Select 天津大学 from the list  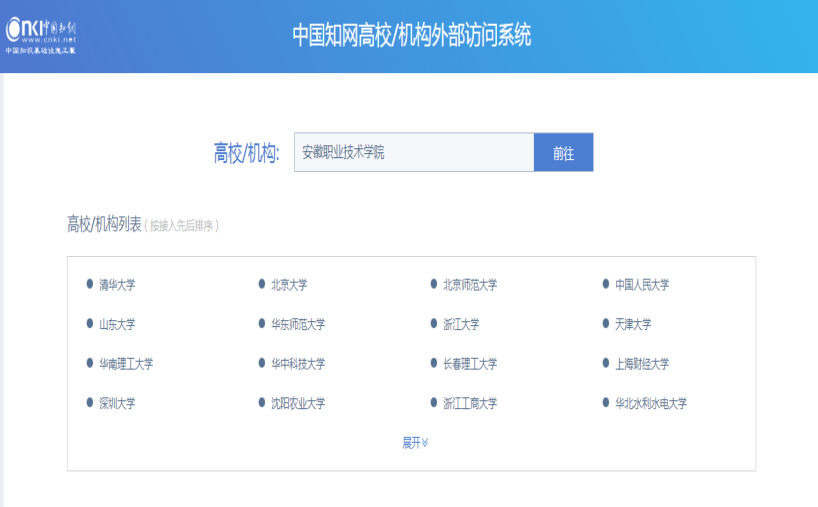pos(633,324)
